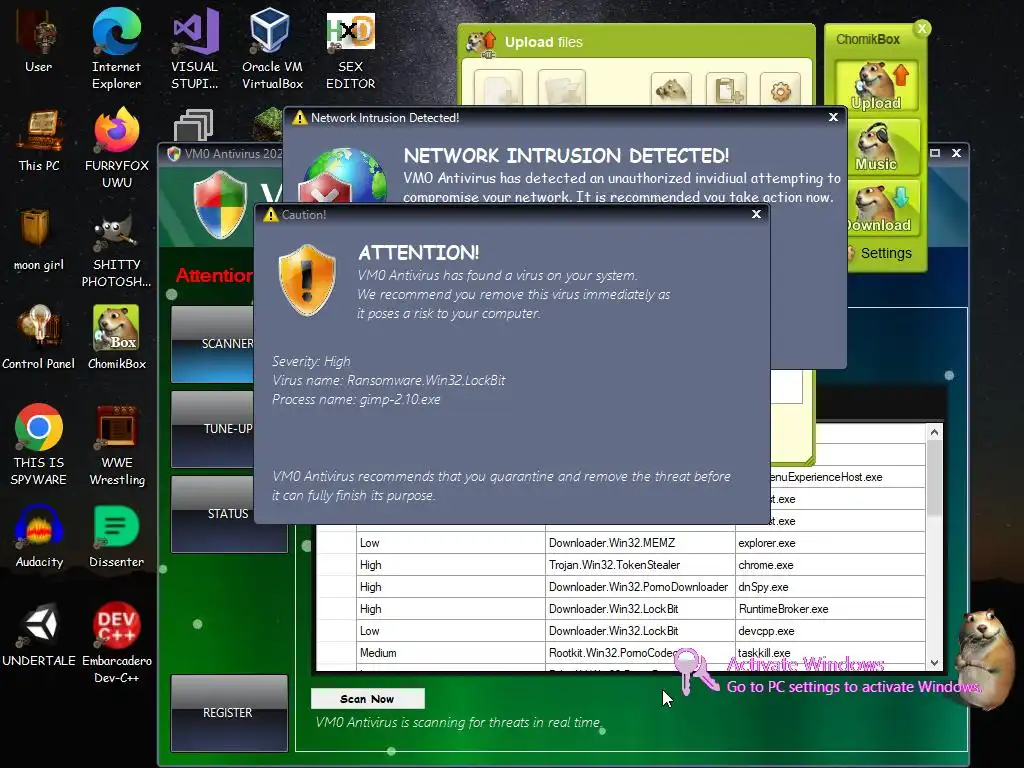Open the VISUAL STUPI... desktop icon
The image size is (1024, 768).
click(194, 49)
